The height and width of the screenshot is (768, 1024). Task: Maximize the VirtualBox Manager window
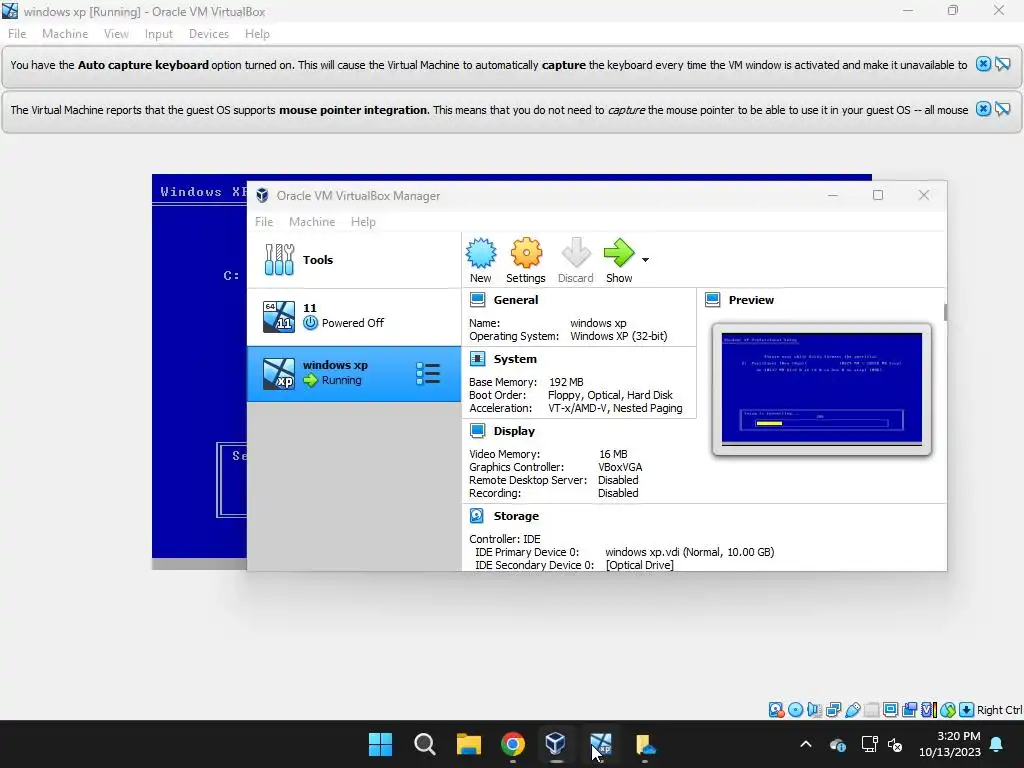coord(878,195)
